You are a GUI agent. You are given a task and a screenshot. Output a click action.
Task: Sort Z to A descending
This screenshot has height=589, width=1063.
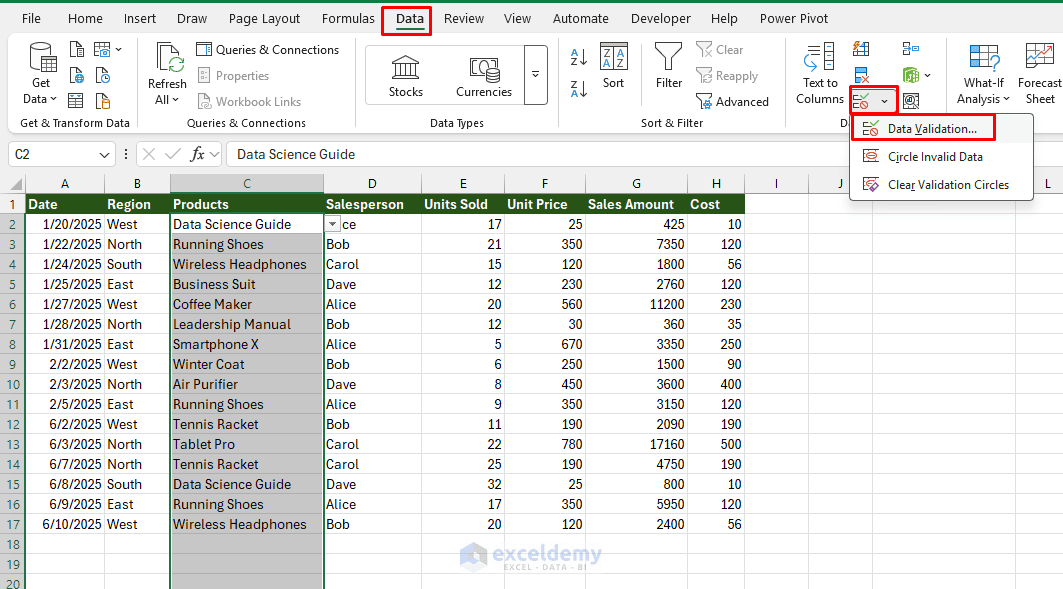pos(578,89)
